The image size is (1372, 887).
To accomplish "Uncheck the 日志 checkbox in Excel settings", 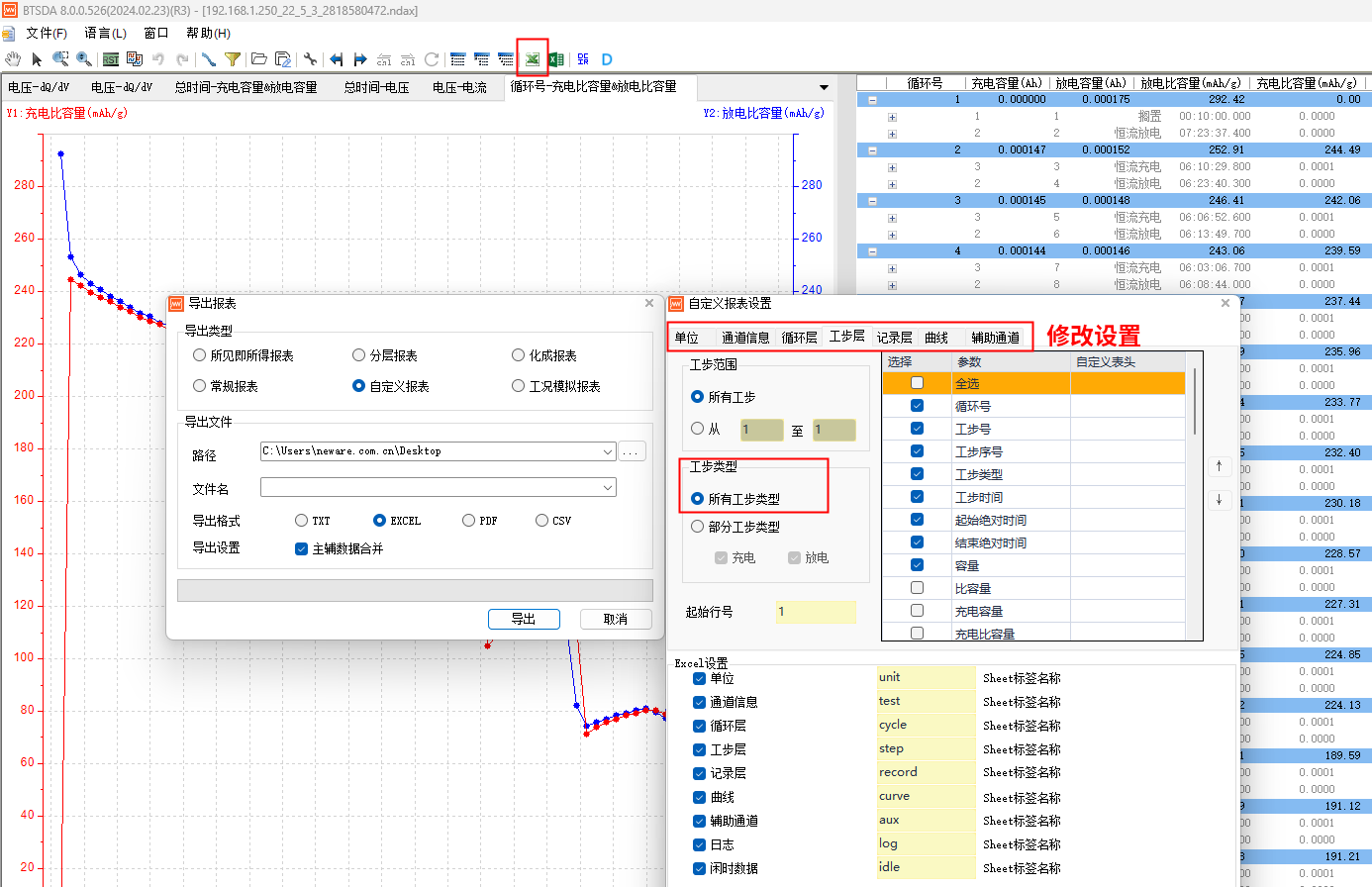I will 699,844.
